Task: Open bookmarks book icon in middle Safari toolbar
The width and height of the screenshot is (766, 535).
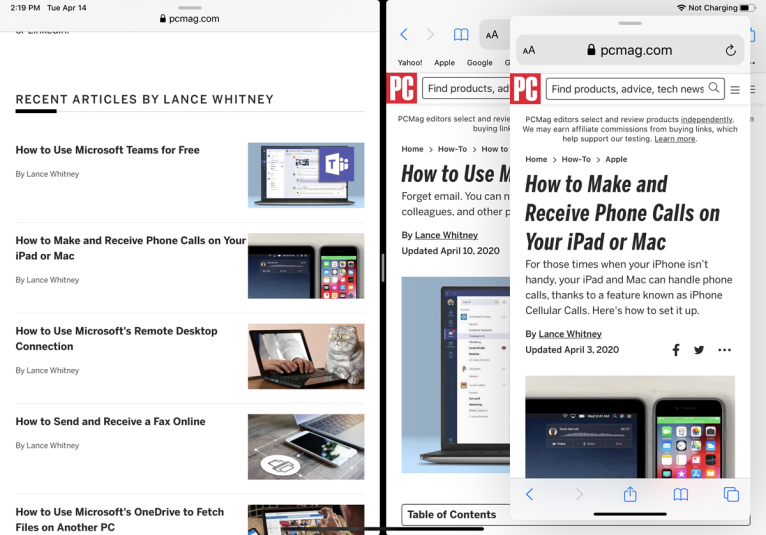Action: point(461,35)
